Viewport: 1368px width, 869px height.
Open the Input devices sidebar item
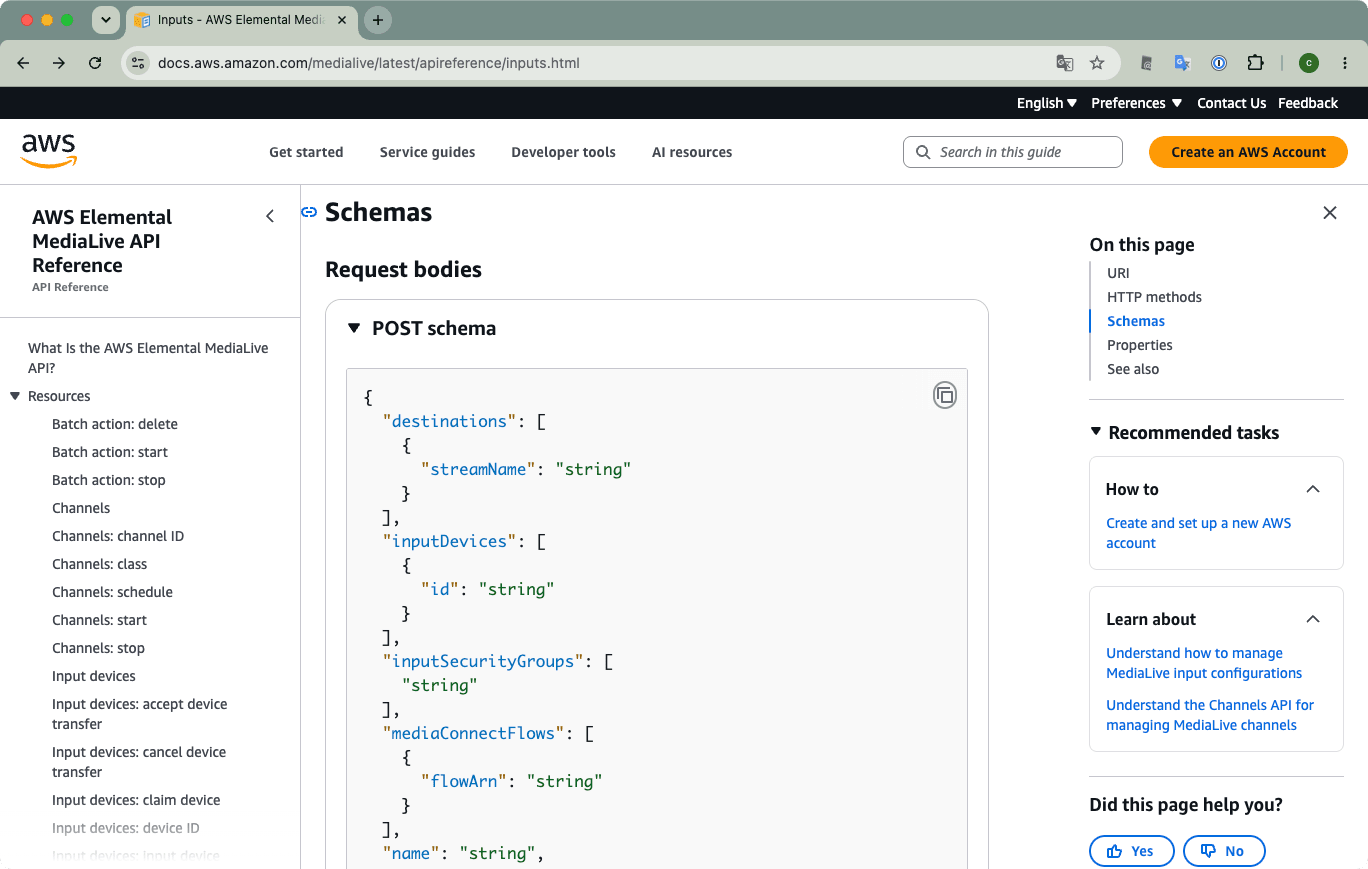click(x=94, y=676)
